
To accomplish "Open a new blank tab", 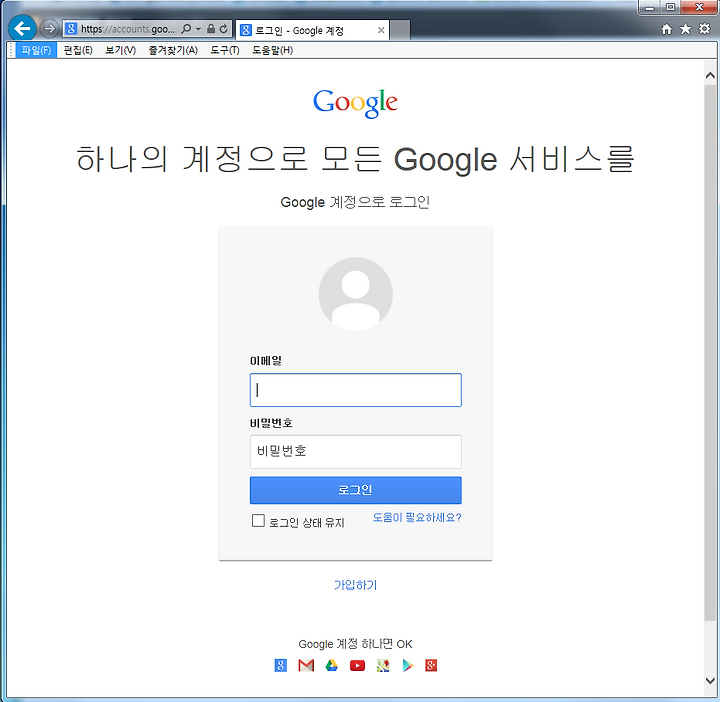I will click(x=400, y=30).
